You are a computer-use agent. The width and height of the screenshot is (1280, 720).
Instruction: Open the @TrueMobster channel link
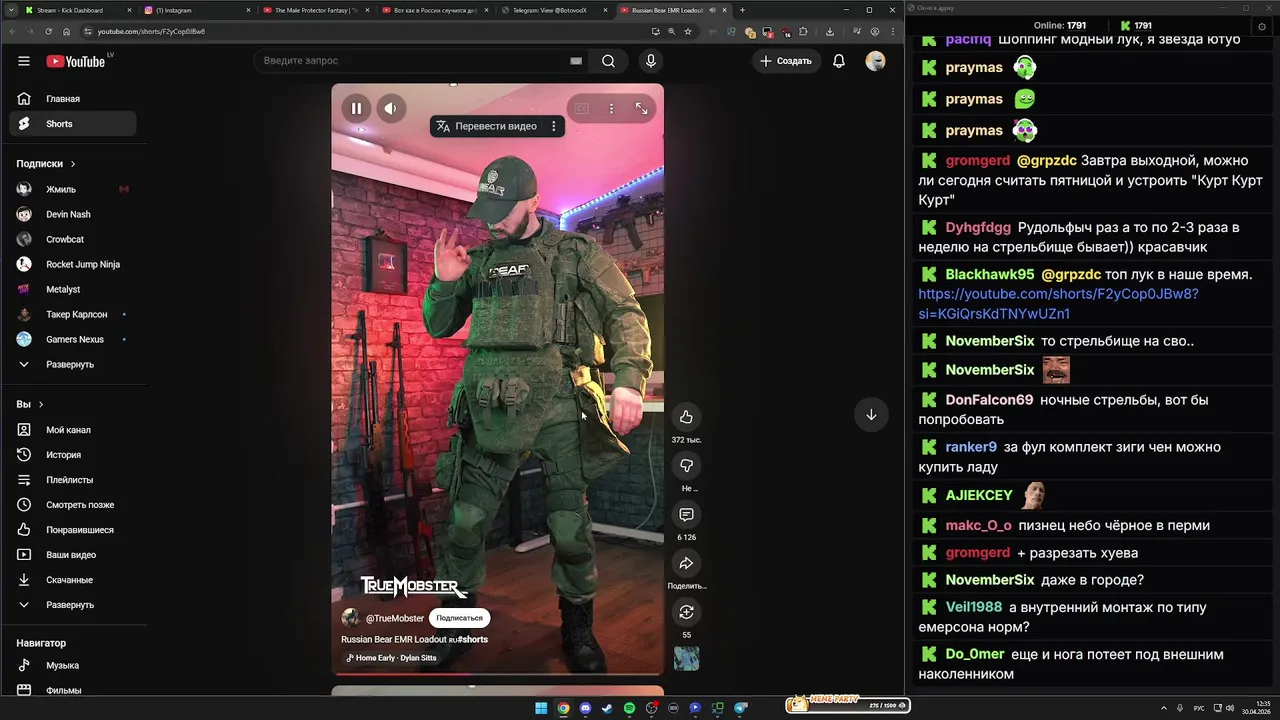(394, 618)
